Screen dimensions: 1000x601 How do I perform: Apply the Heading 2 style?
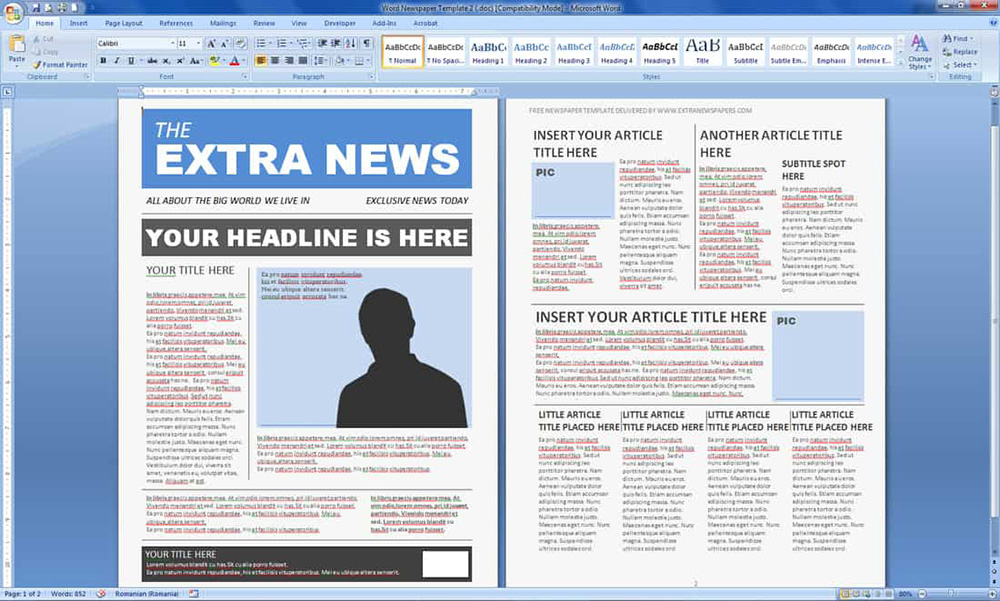click(x=531, y=52)
